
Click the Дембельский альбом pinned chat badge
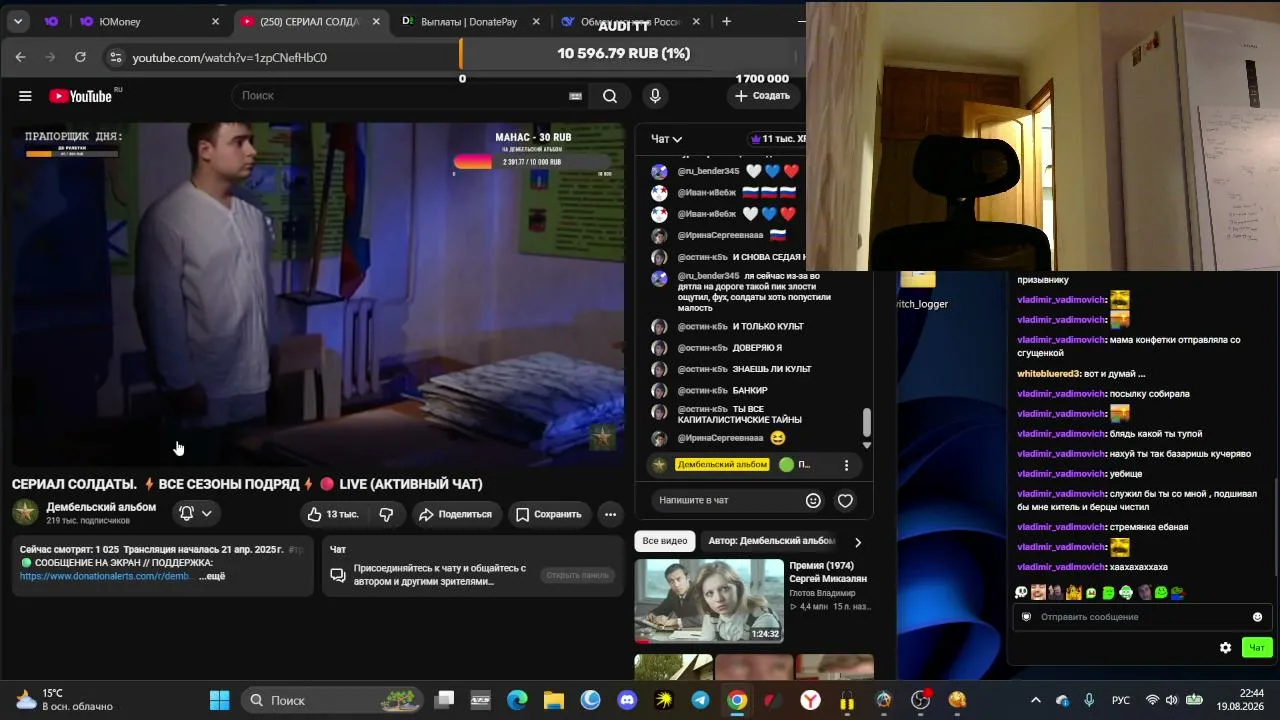coord(722,465)
